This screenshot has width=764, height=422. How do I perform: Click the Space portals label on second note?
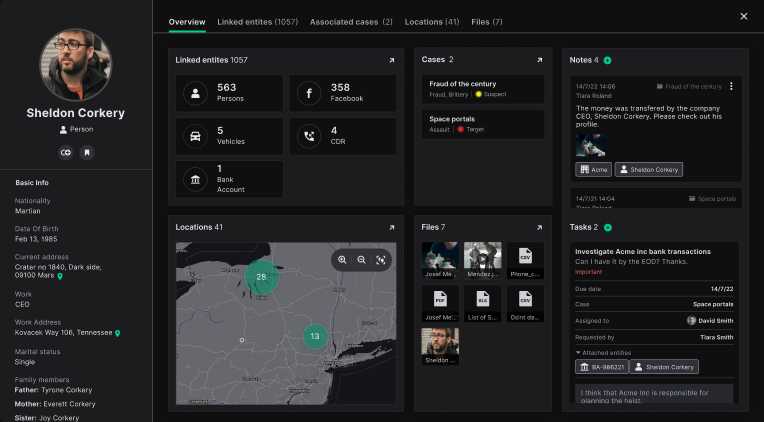712,199
